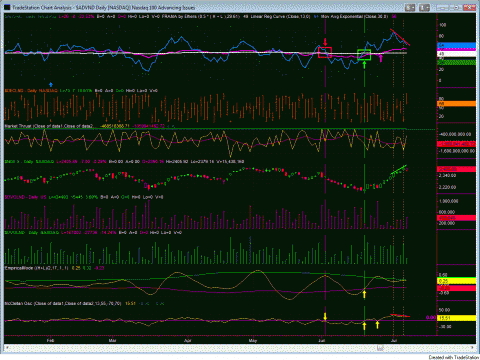
Task: Select the magenta up arrow in the top subgraph
Action: [381, 58]
